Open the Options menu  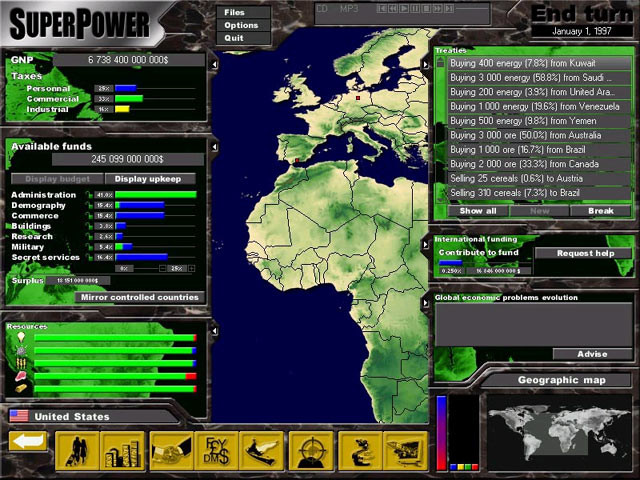pyautogui.click(x=240, y=25)
